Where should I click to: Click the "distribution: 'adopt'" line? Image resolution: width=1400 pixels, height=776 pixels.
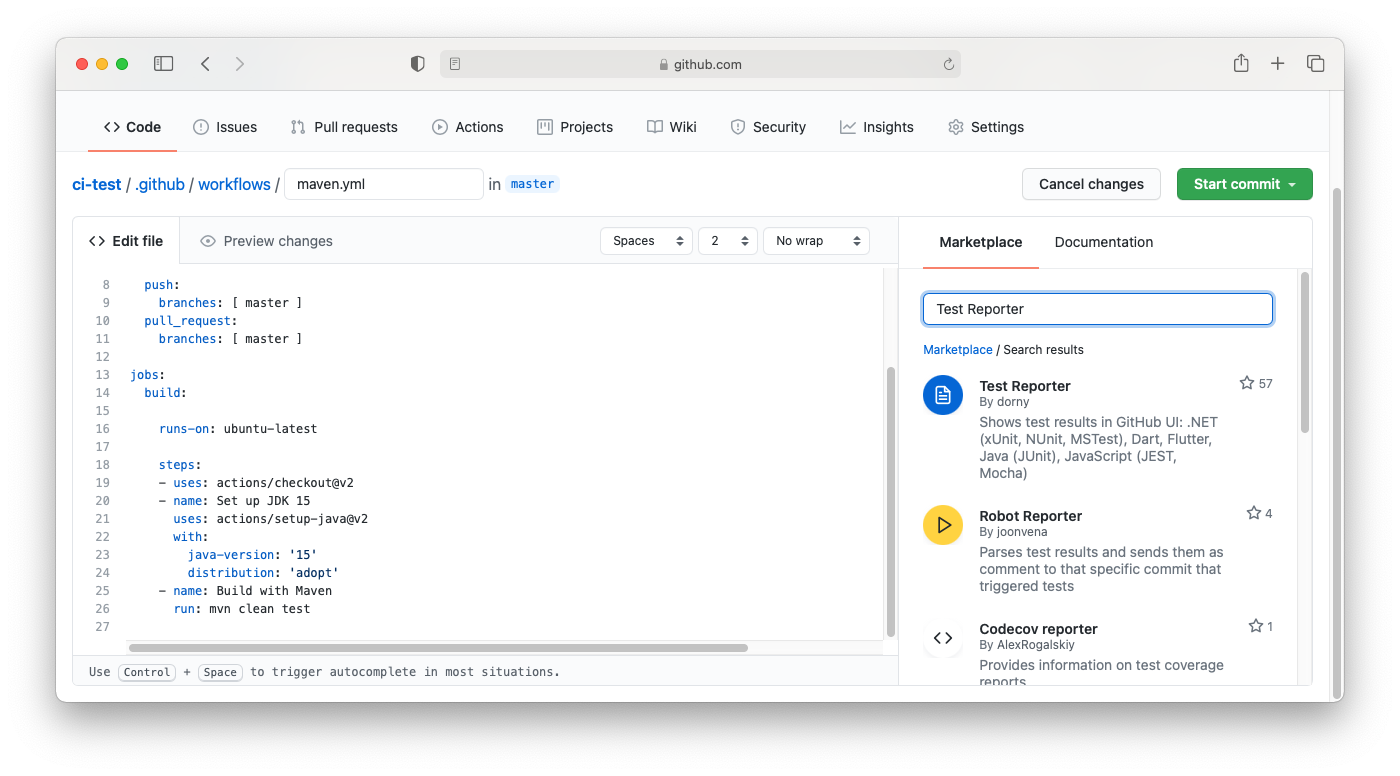click(263, 573)
